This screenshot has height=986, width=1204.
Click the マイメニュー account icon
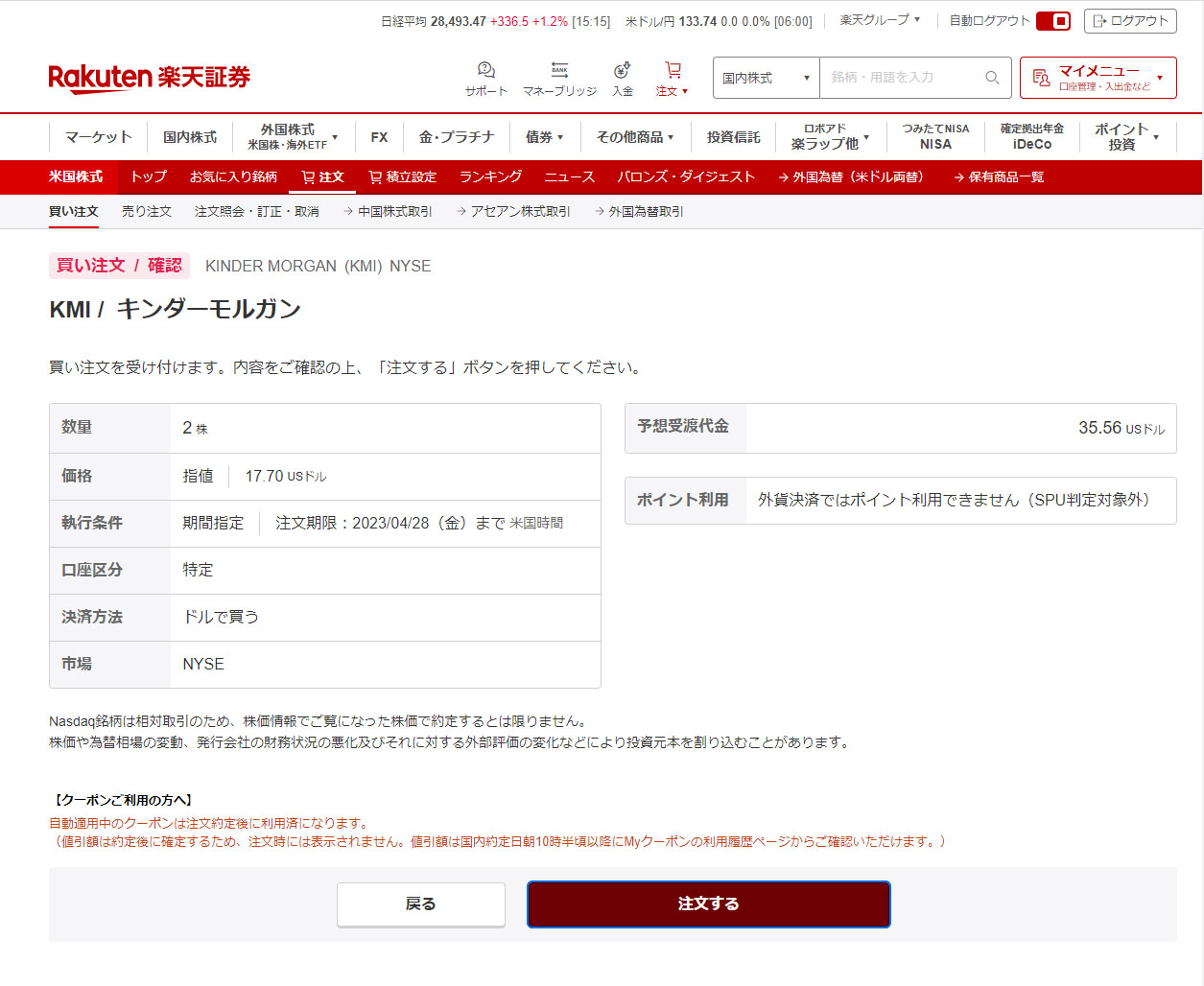click(x=1041, y=78)
